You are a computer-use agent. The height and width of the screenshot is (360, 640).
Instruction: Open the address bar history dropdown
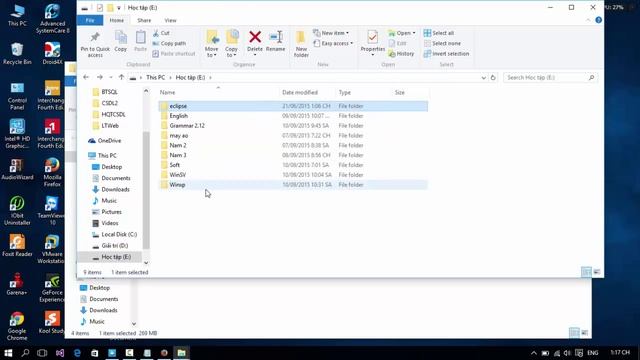483,78
